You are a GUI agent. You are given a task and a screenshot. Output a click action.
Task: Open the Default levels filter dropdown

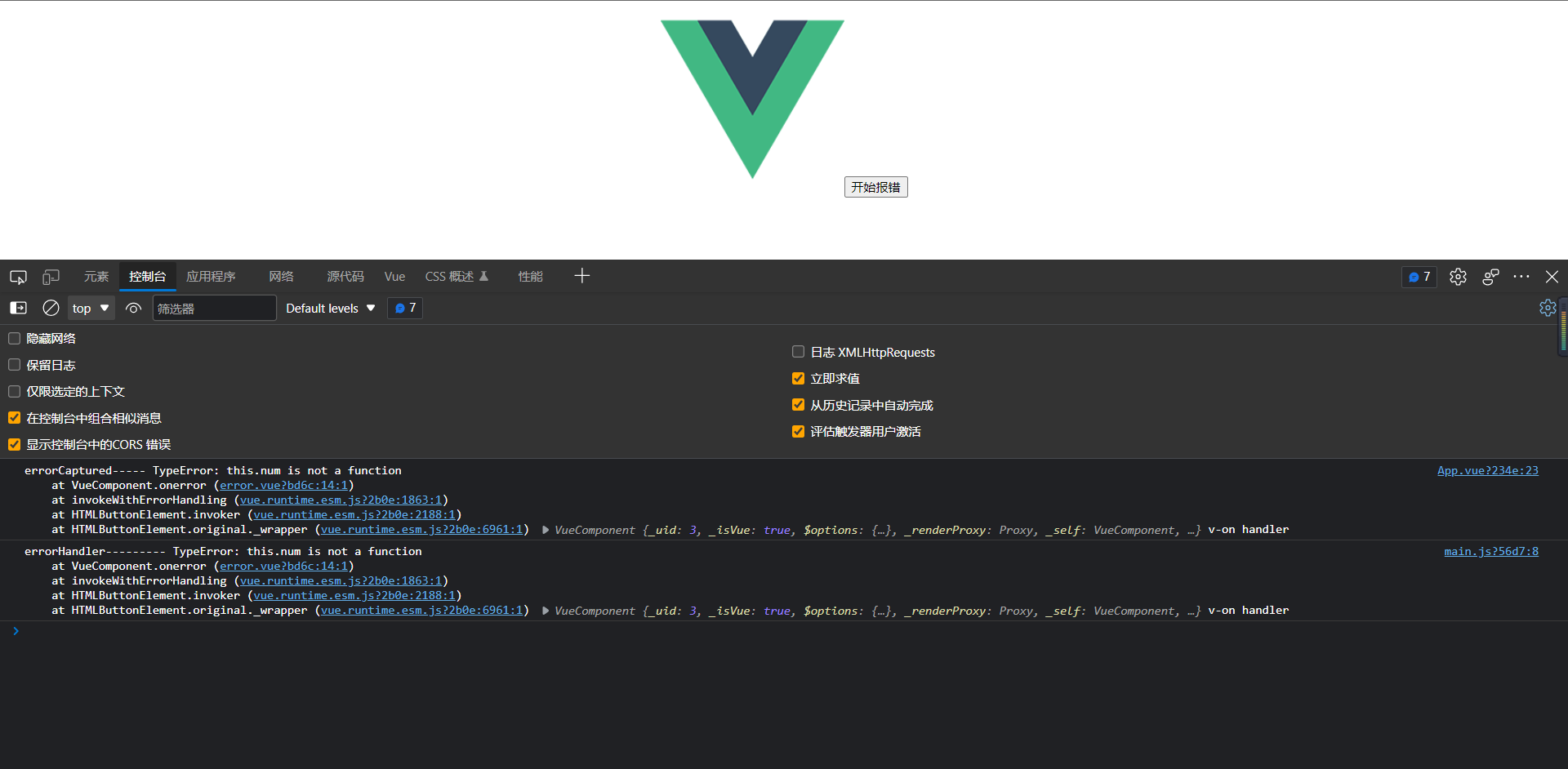point(329,308)
